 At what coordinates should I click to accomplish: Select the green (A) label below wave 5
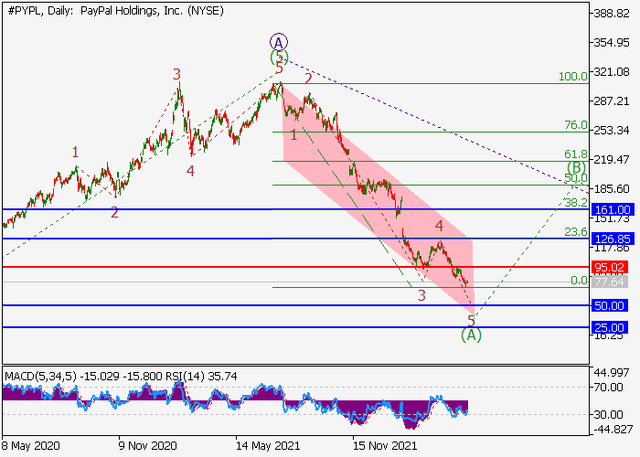coord(471,336)
